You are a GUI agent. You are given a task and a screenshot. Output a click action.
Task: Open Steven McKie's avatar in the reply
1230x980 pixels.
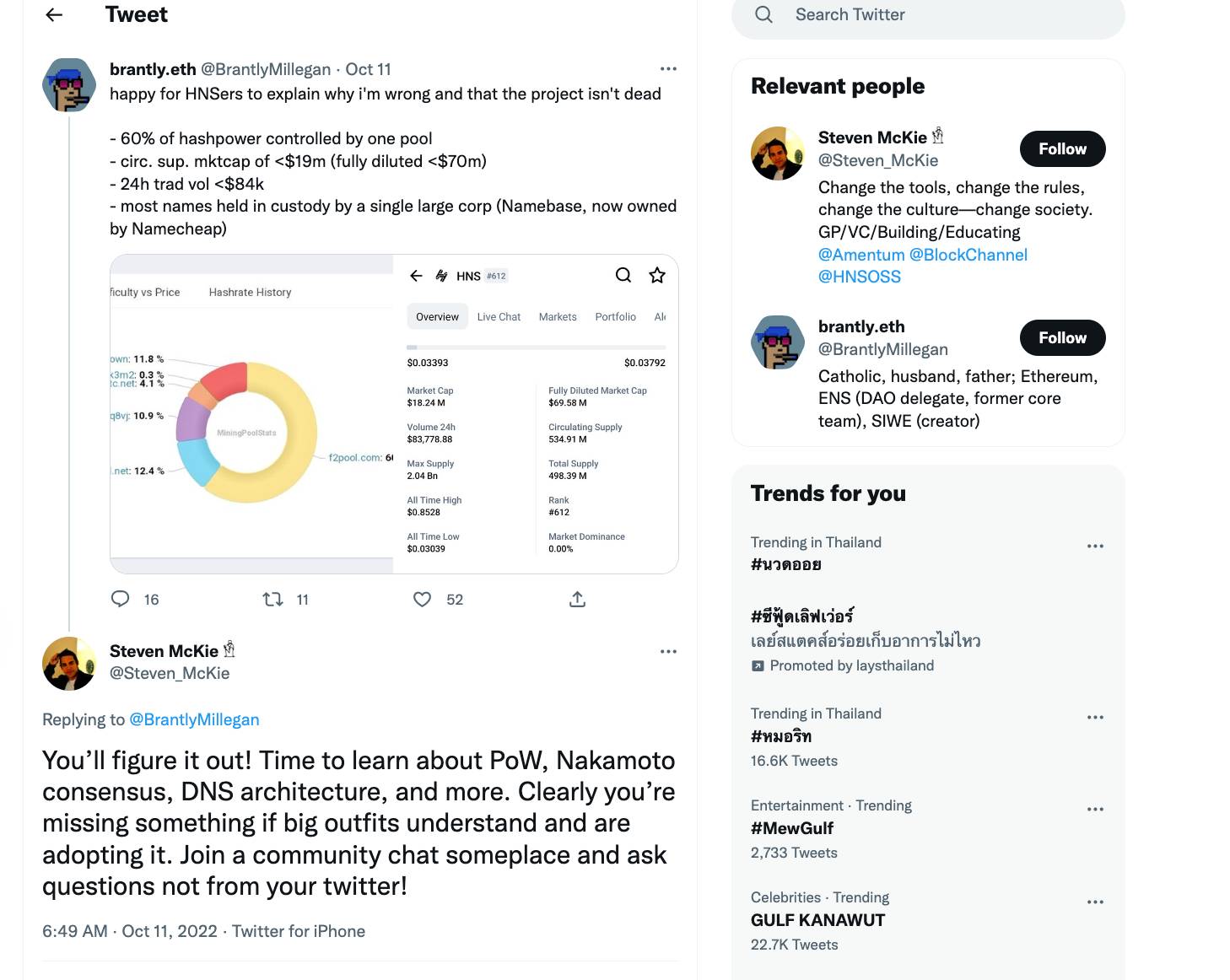(69, 664)
